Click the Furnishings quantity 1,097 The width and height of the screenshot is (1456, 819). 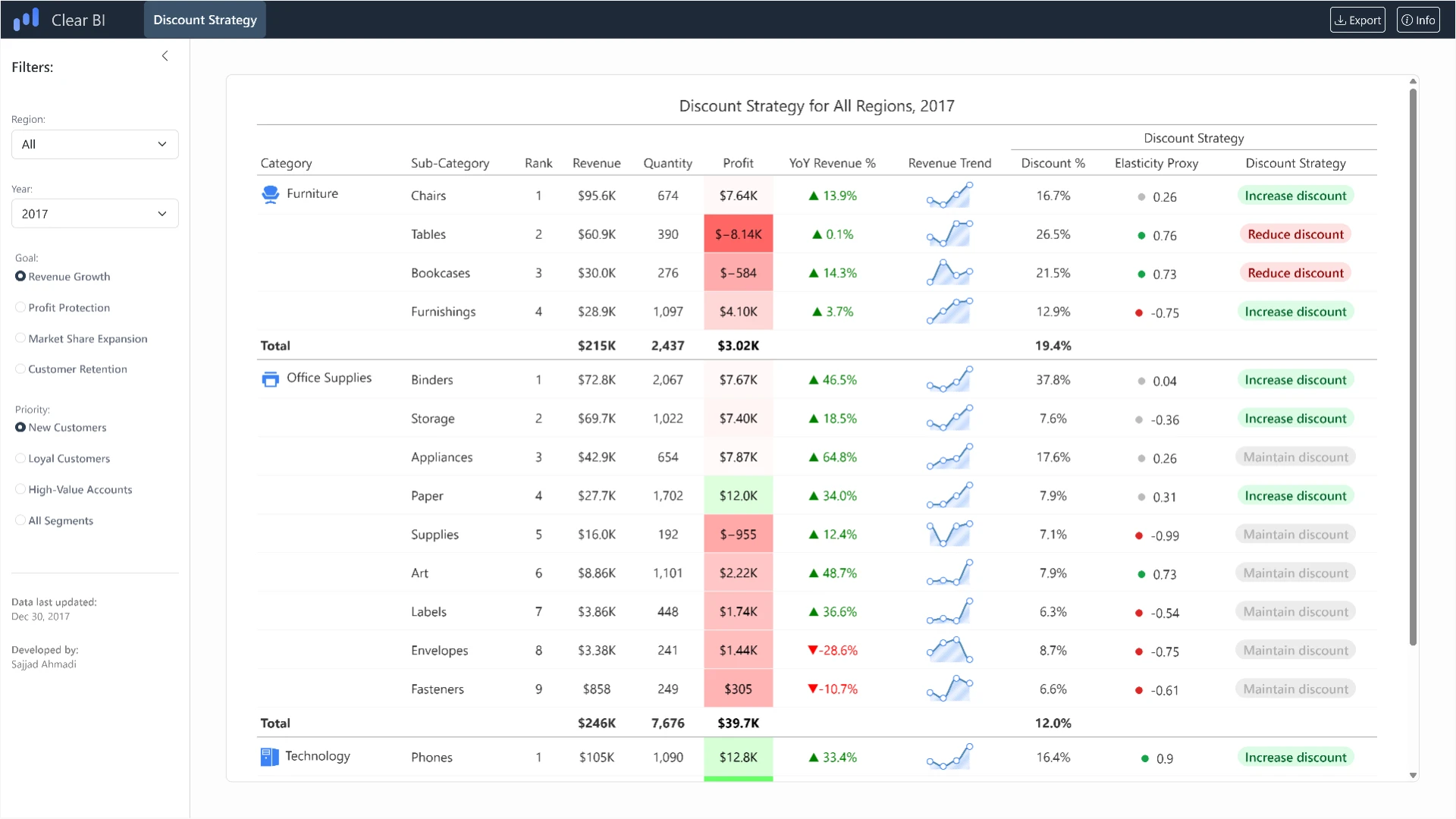pos(667,312)
